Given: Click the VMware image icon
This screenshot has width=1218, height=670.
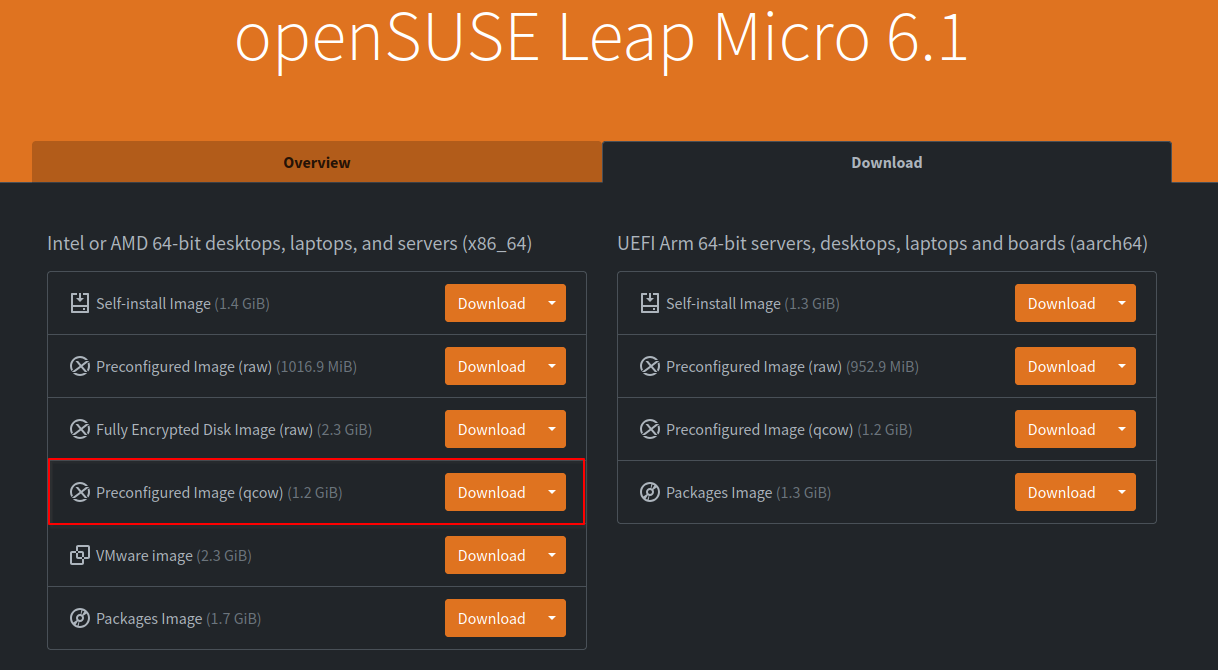Looking at the screenshot, I should 80,555.
